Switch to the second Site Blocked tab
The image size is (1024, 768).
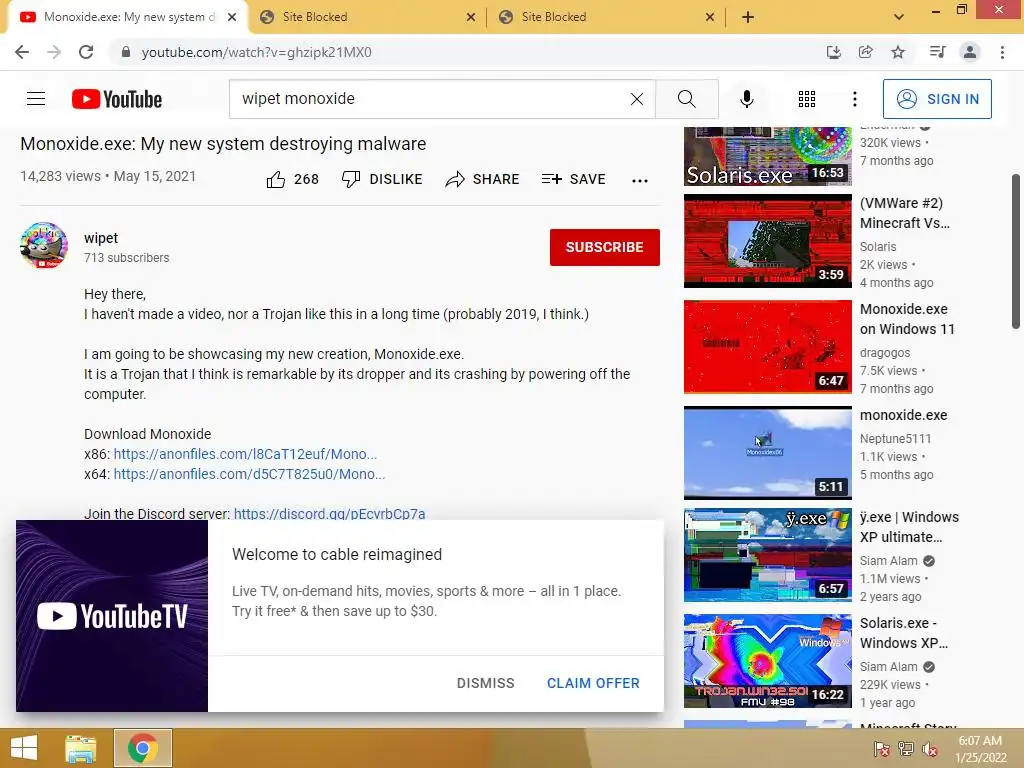point(605,17)
